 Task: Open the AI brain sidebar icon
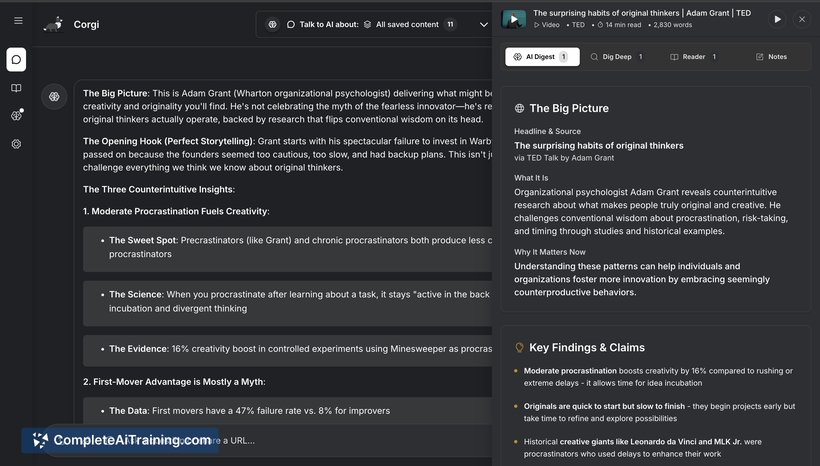[x=16, y=116]
